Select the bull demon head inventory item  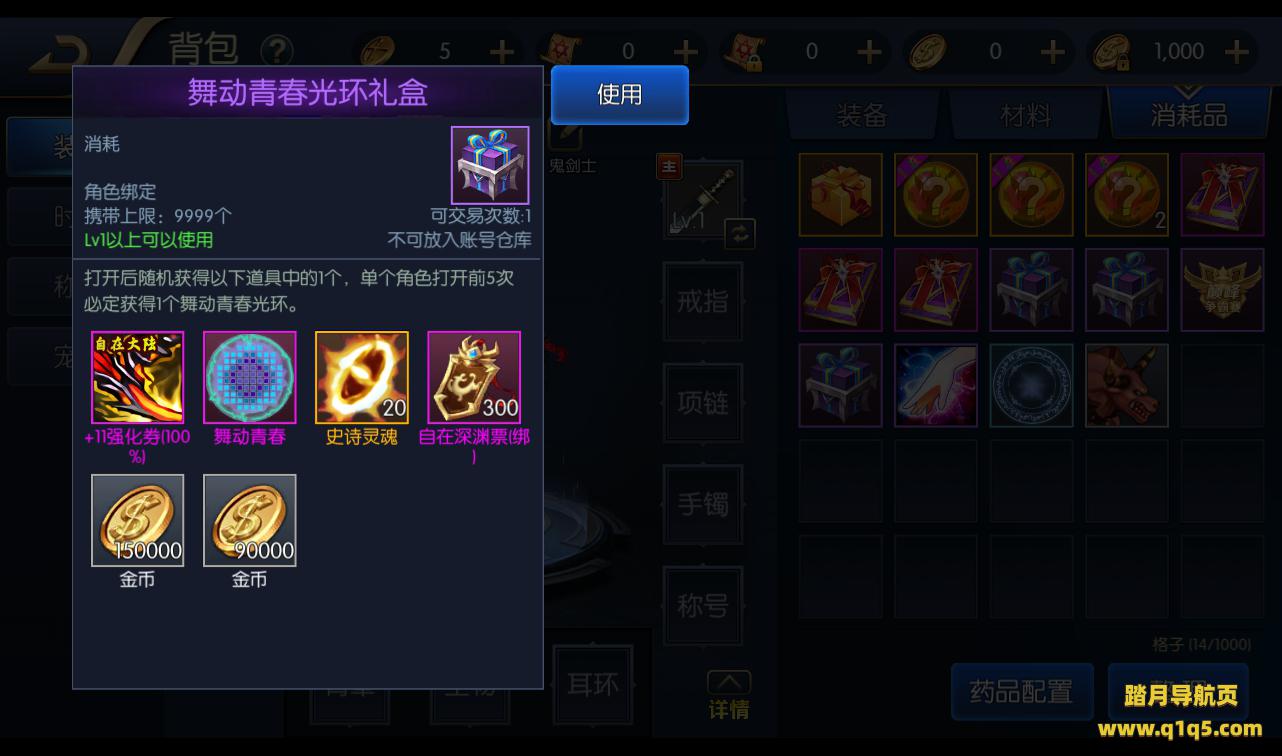(x=1127, y=385)
